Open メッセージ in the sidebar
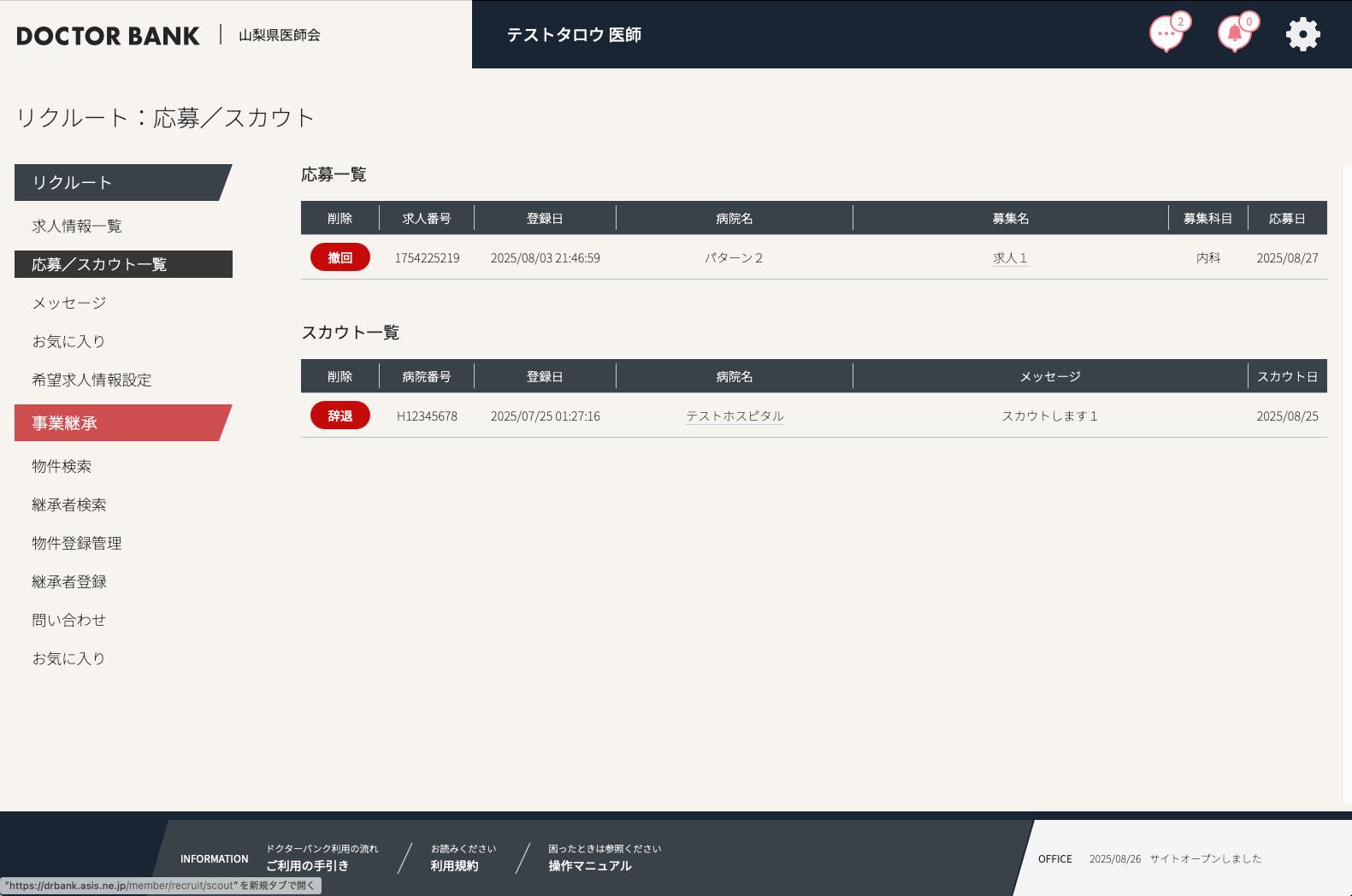 pos(69,303)
